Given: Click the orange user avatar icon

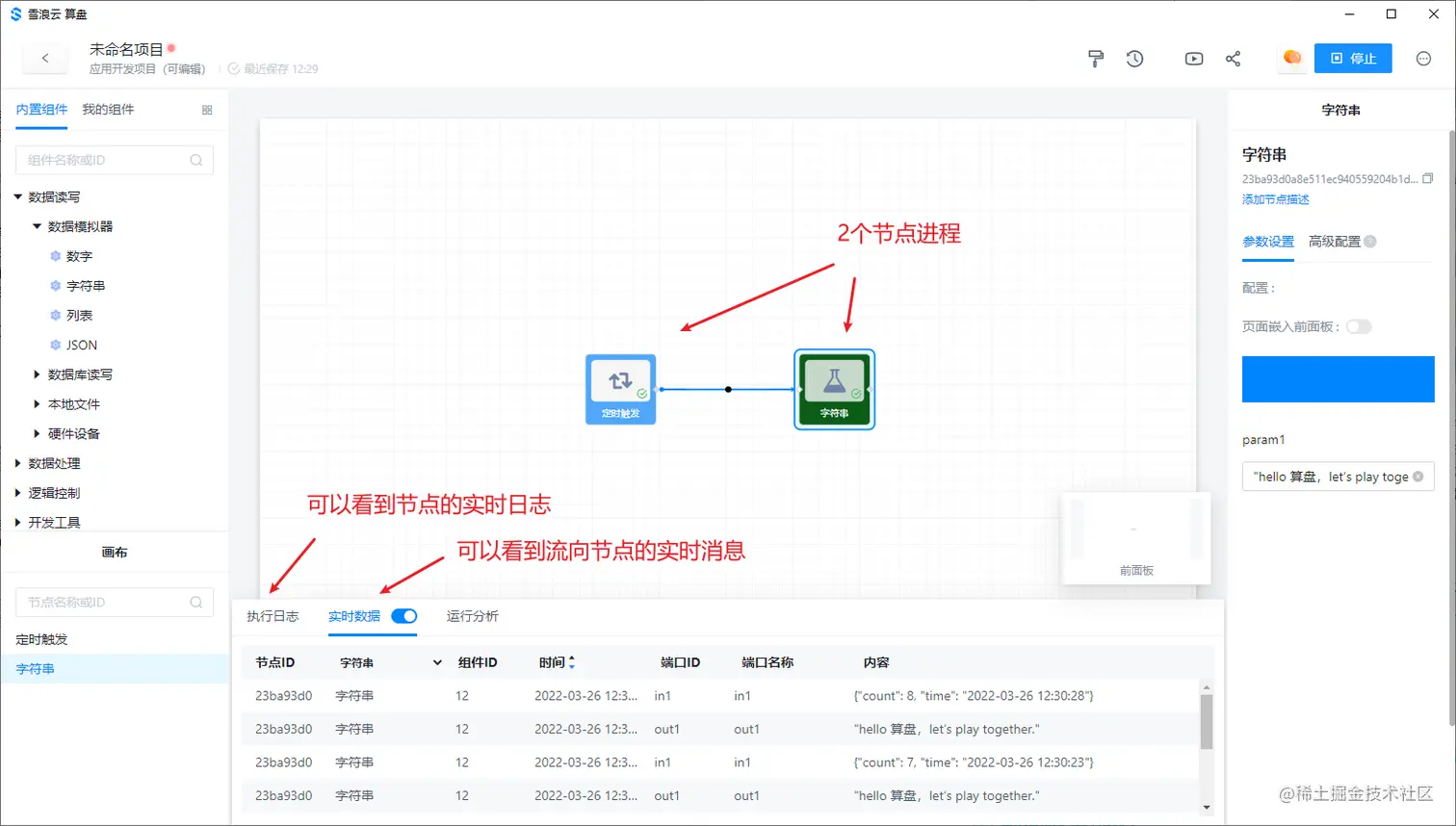Looking at the screenshot, I should 1292,58.
